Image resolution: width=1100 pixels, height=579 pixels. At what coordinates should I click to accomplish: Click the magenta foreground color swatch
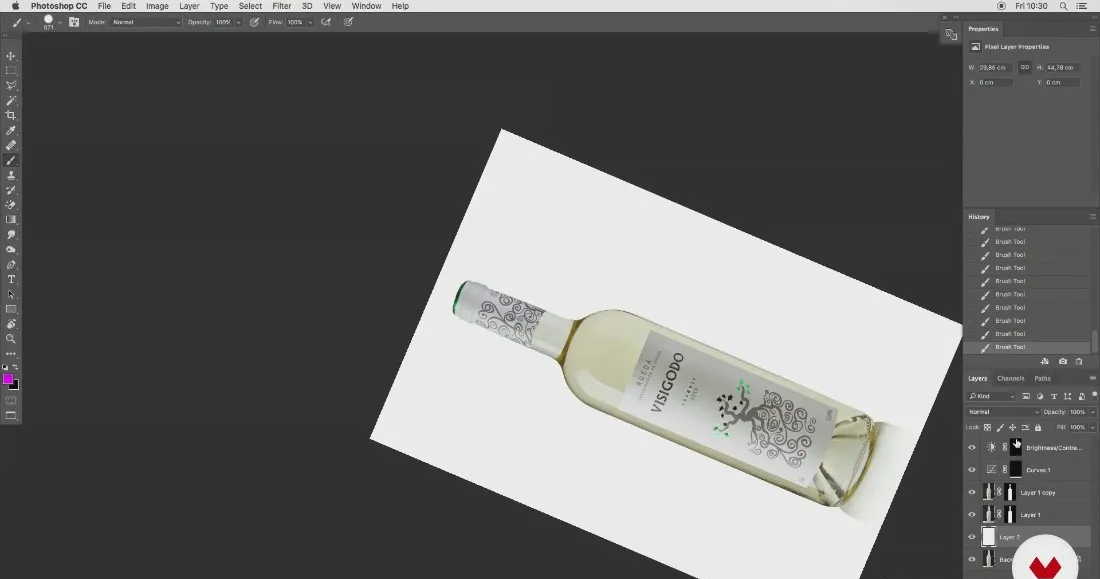8,379
